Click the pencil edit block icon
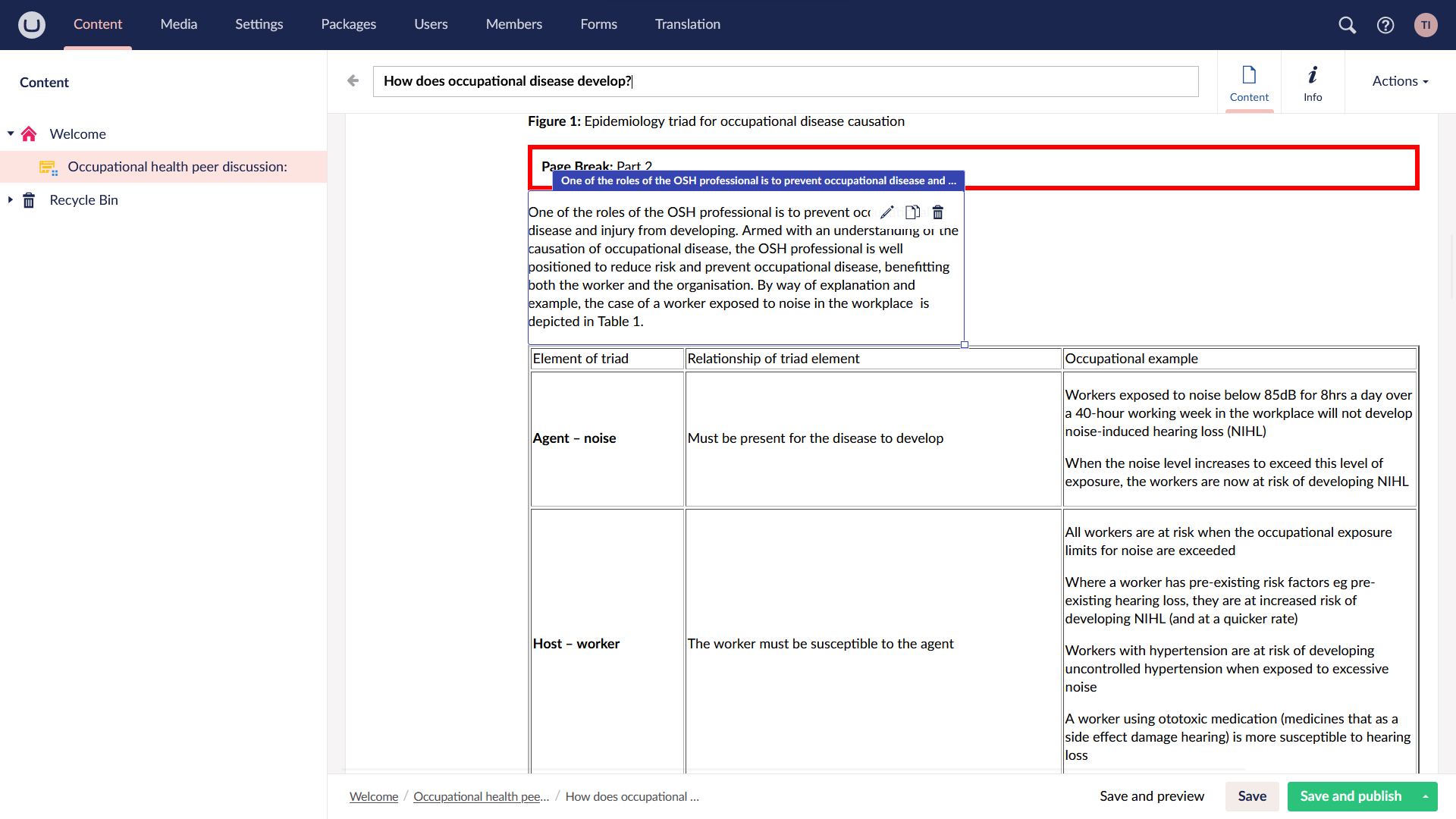Viewport: 1456px width, 819px height. click(x=886, y=212)
